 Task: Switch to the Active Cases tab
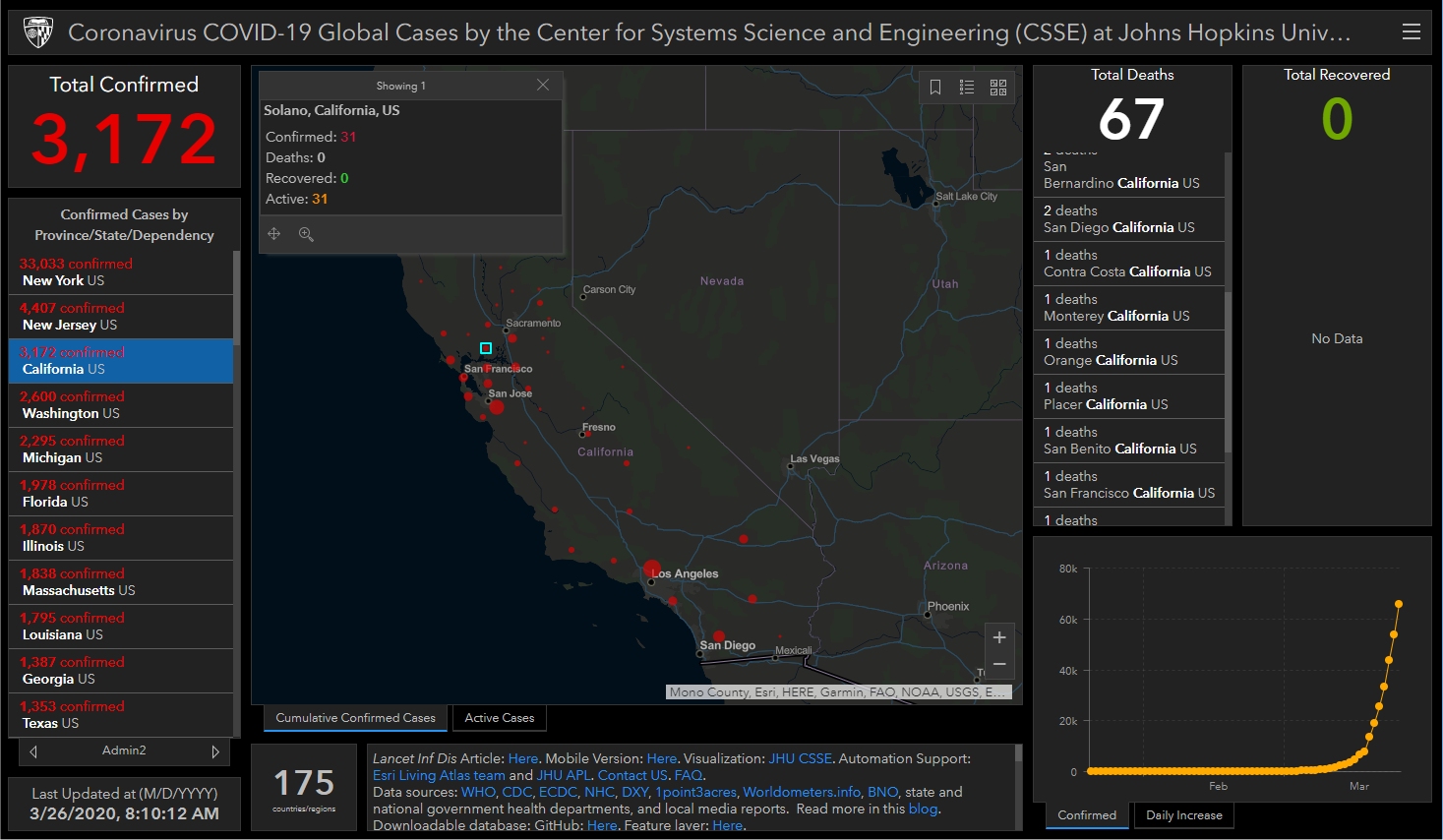click(500, 718)
